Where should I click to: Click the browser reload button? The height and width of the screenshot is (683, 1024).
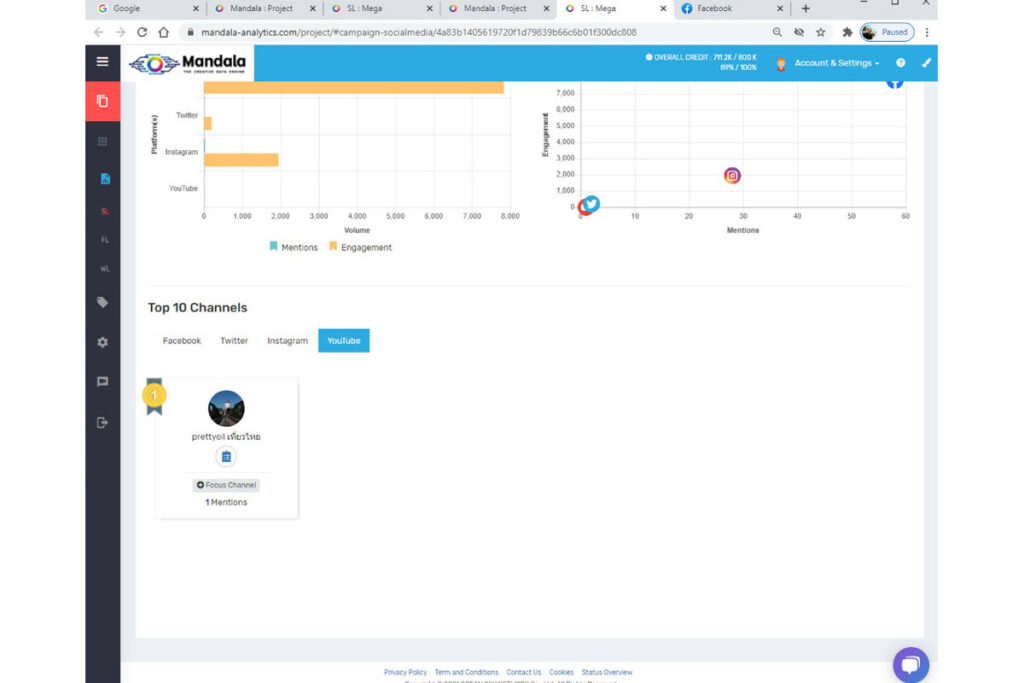coord(142,32)
